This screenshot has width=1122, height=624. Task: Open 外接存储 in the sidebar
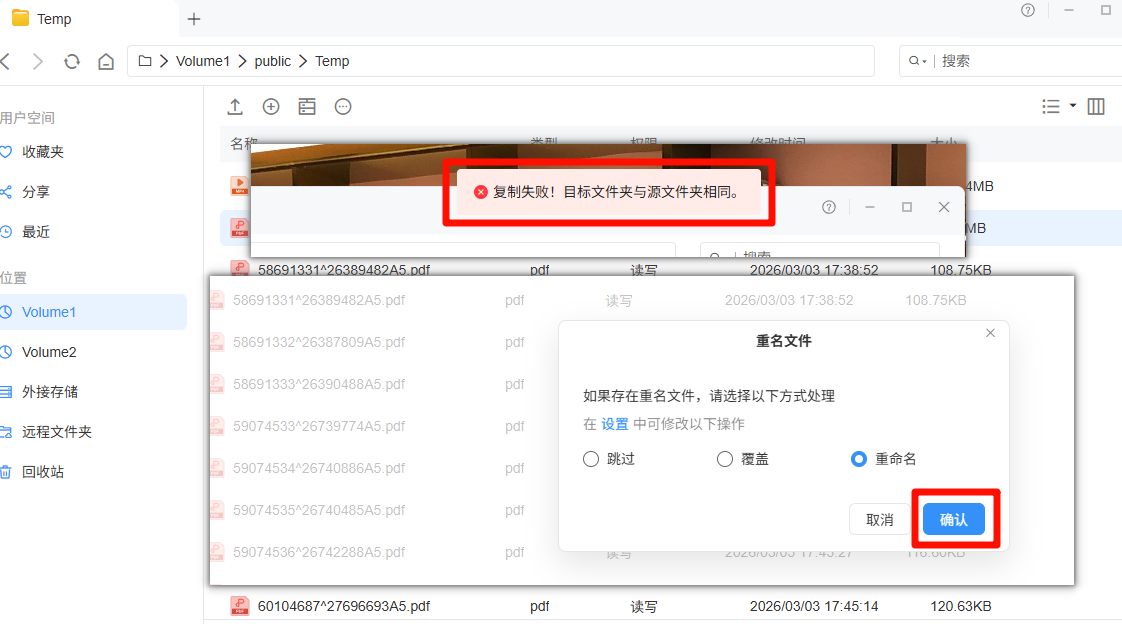click(x=49, y=392)
